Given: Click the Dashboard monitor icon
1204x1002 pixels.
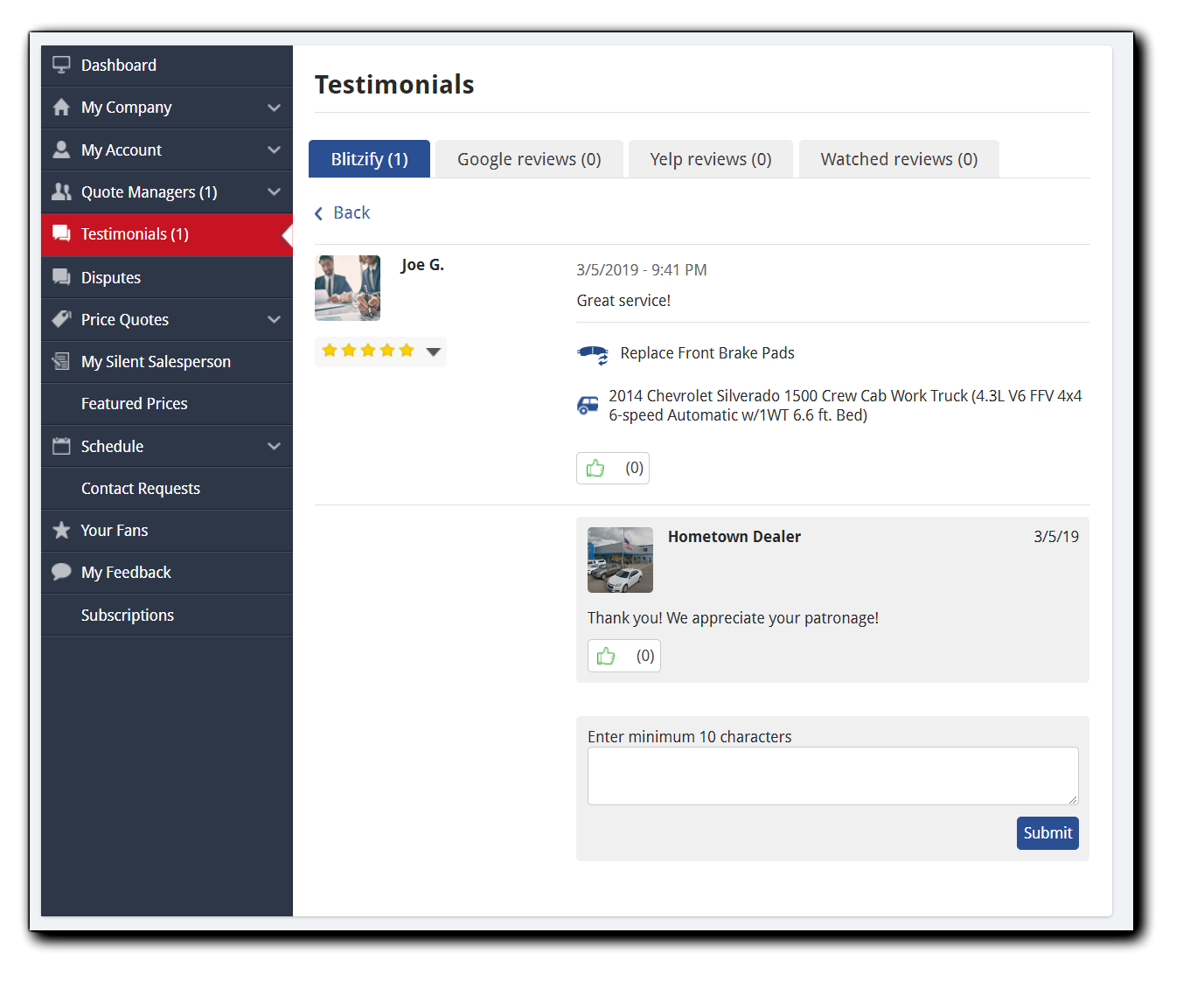Looking at the screenshot, I should [61, 66].
